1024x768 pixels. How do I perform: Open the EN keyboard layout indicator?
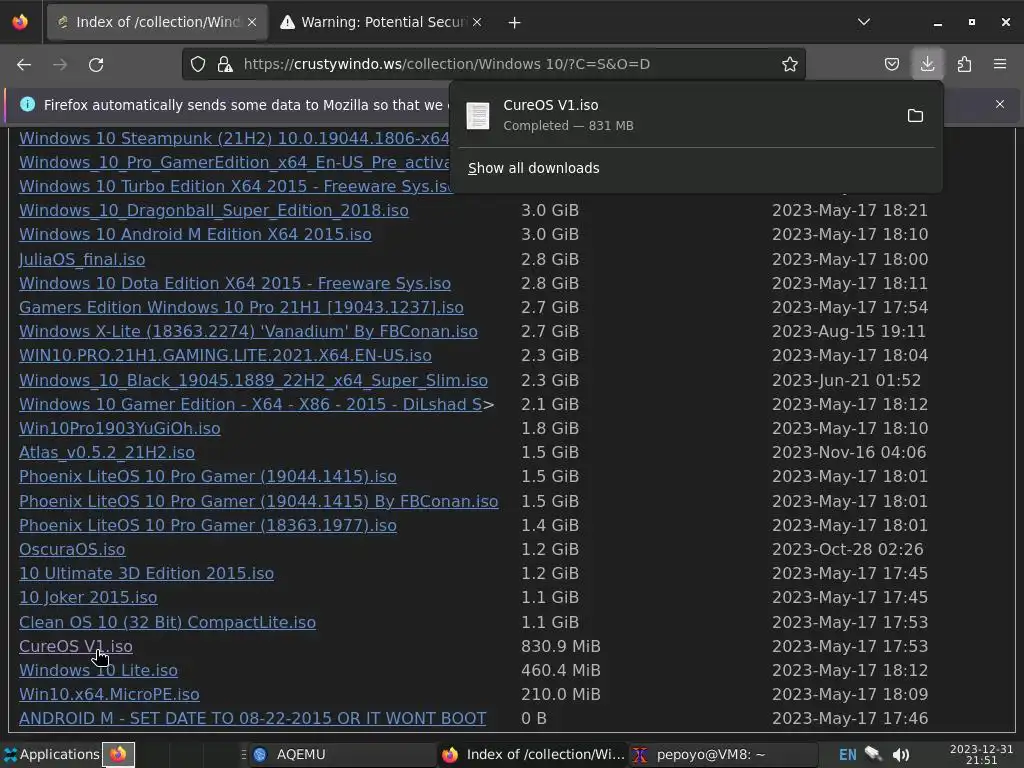coord(848,755)
